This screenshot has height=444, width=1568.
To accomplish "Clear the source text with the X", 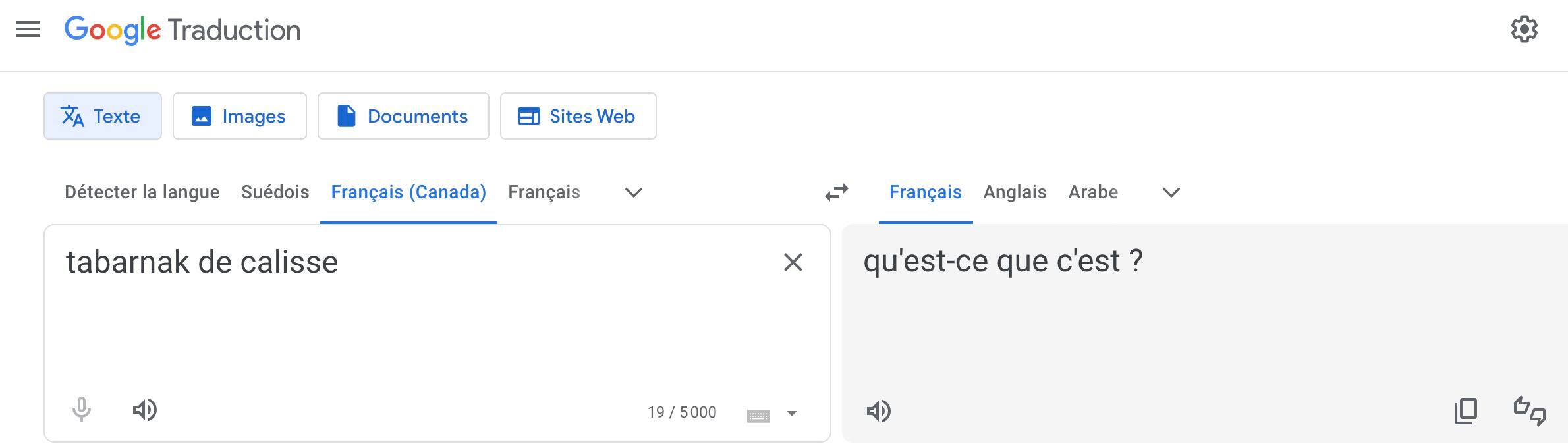I will [x=793, y=262].
